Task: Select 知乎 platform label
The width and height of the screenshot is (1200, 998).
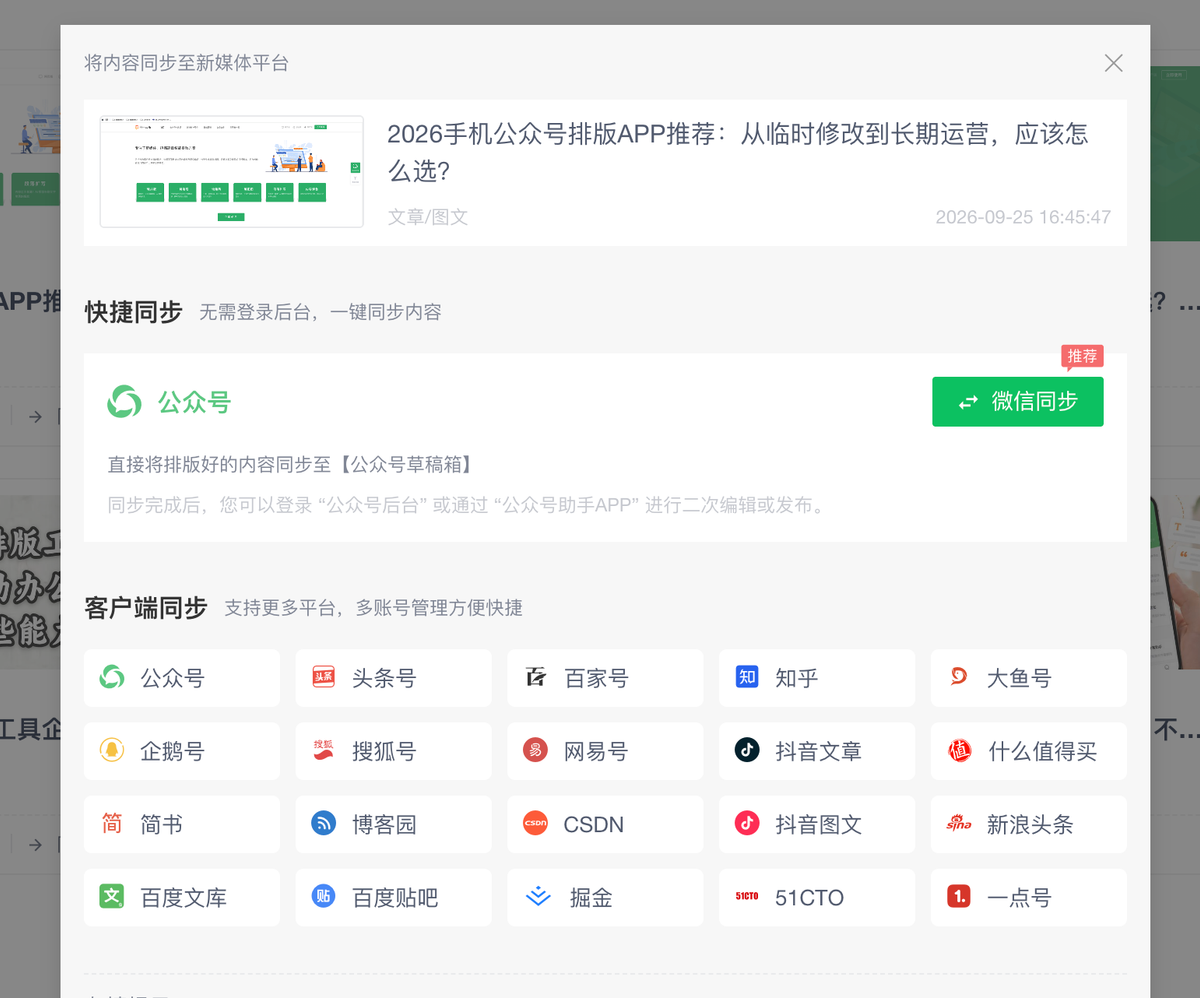Action: pyautogui.click(x=797, y=678)
